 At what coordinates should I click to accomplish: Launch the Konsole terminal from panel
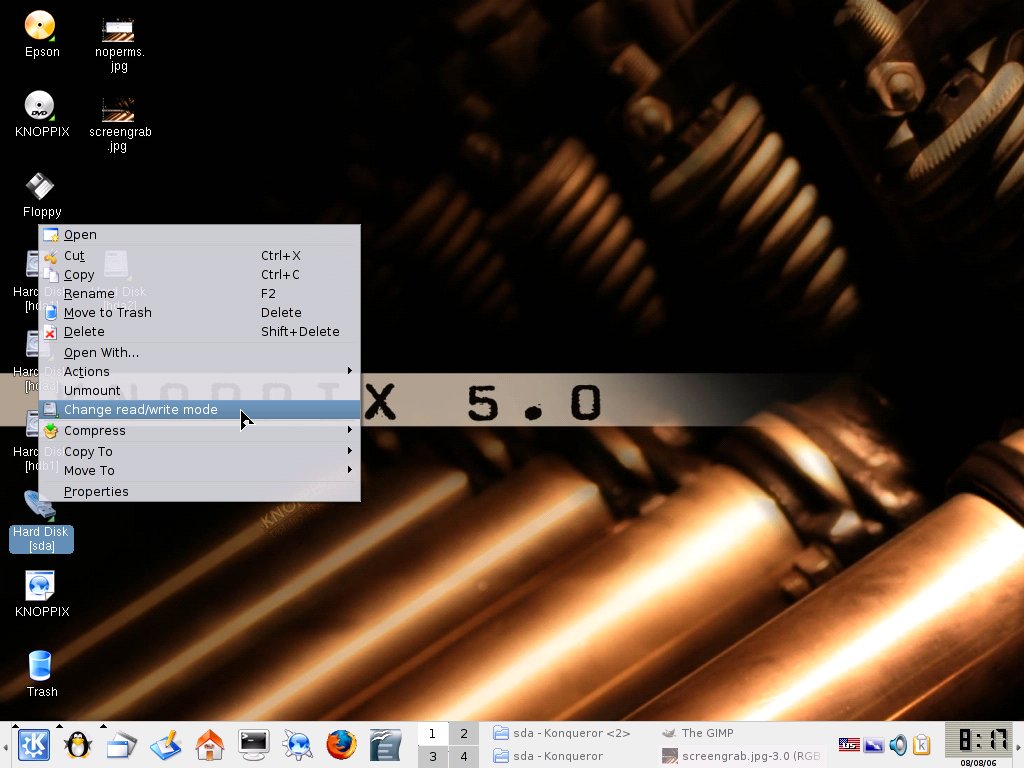[x=254, y=744]
